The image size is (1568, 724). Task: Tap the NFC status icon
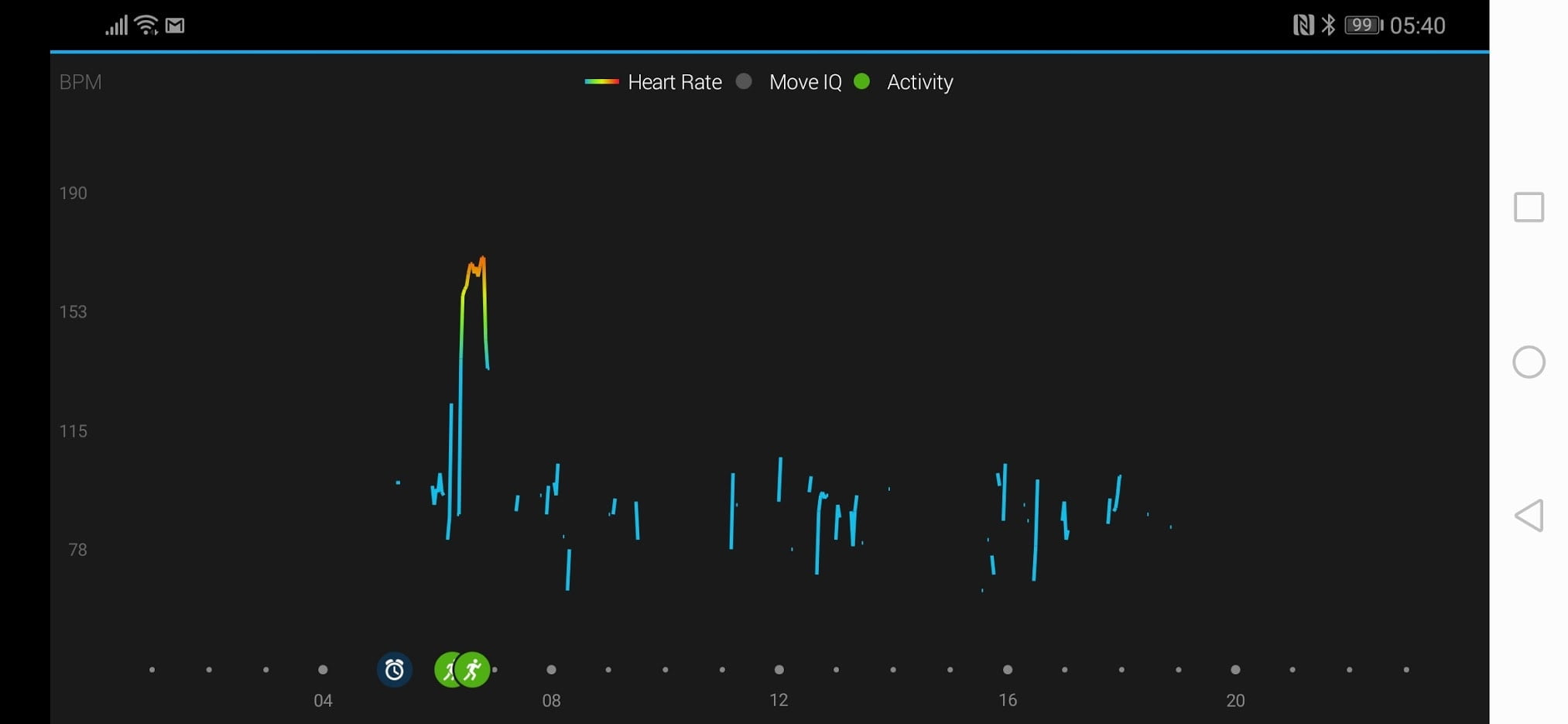coord(1303,25)
